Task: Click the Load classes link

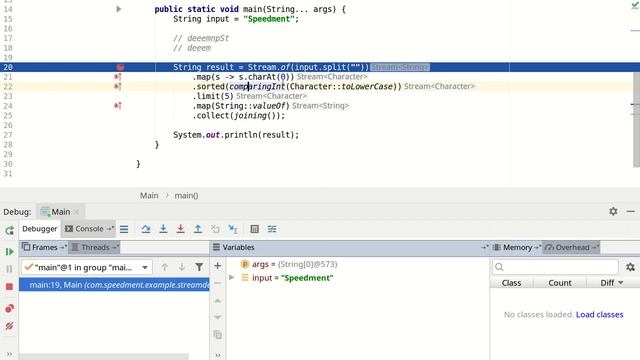Action: (x=600, y=315)
